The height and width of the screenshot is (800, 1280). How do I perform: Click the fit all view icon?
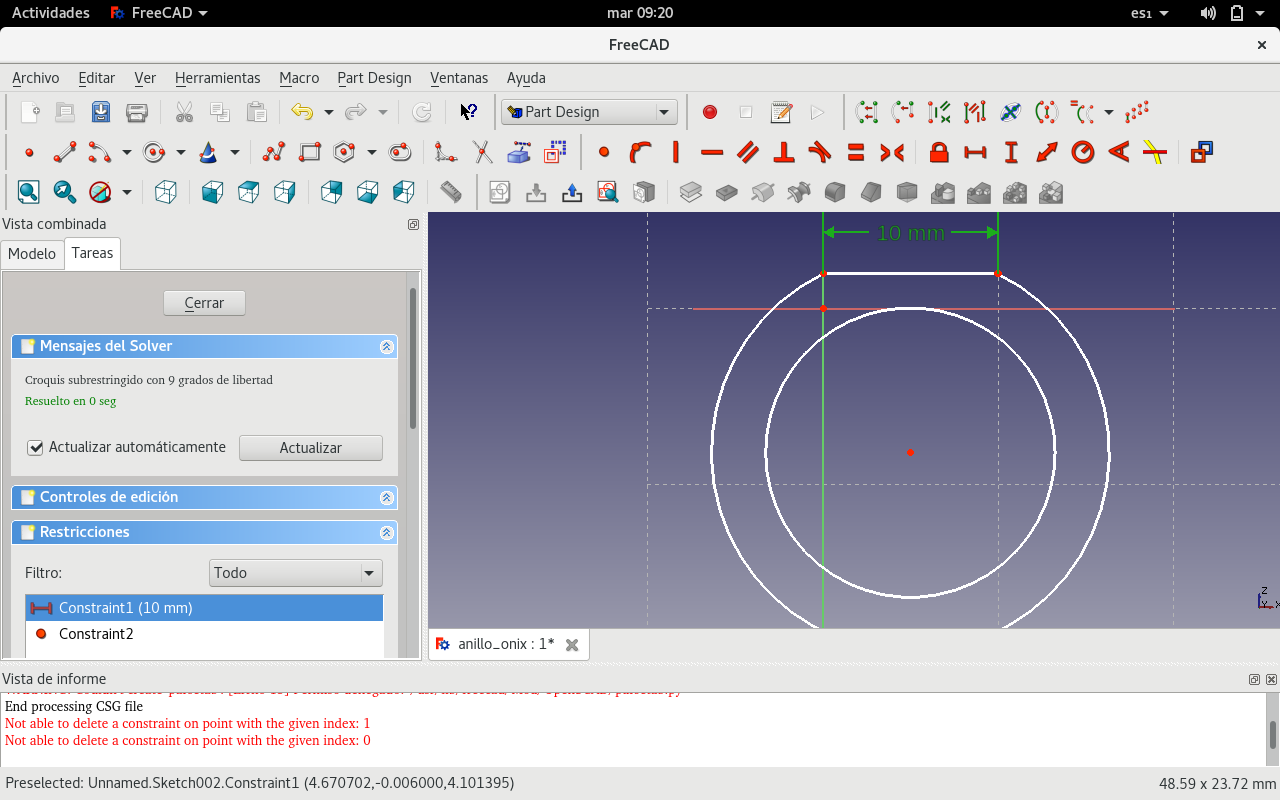pyautogui.click(x=28, y=191)
